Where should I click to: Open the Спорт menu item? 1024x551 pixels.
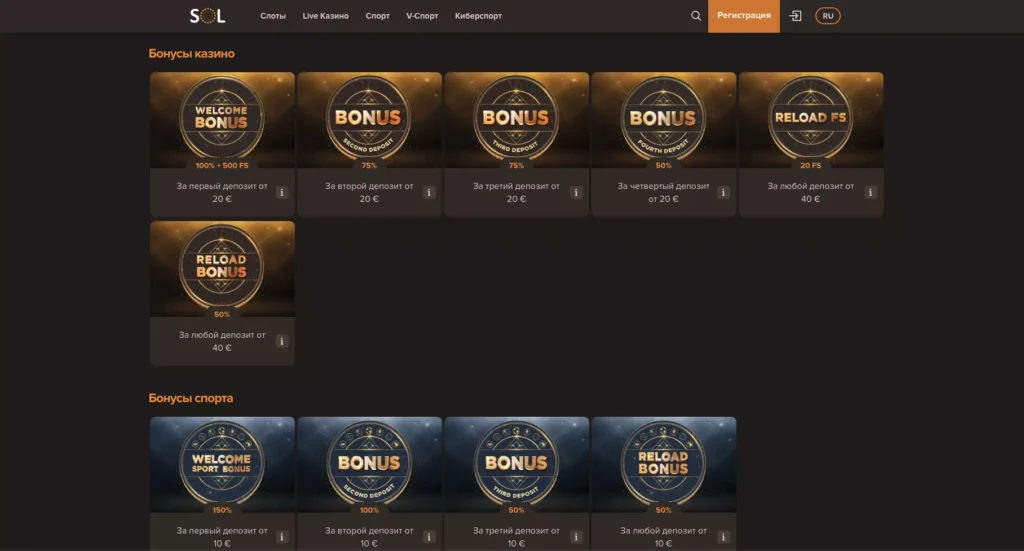(378, 16)
